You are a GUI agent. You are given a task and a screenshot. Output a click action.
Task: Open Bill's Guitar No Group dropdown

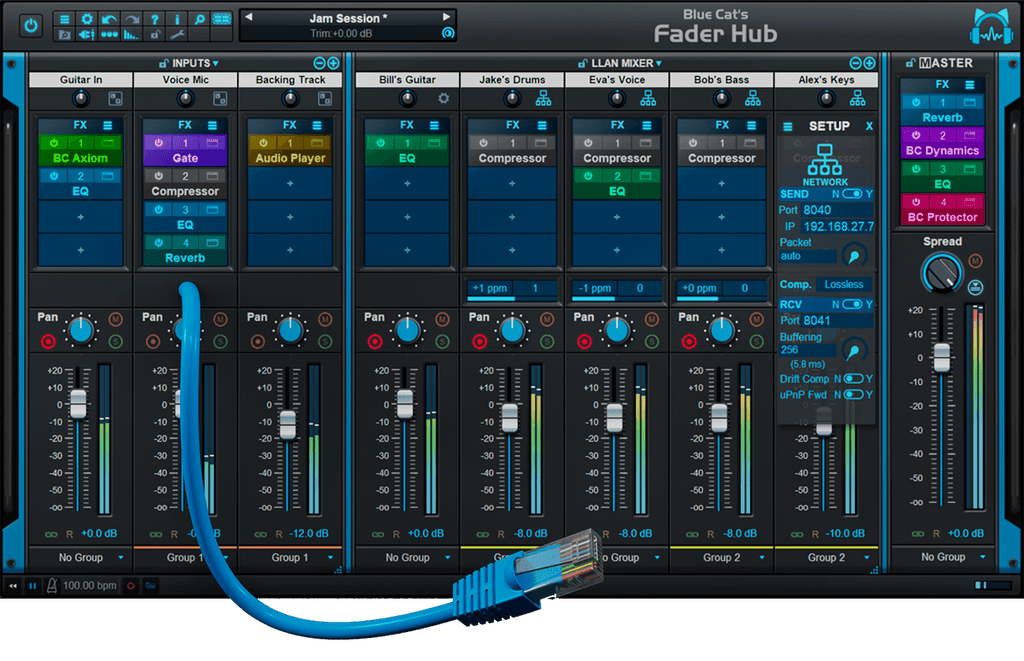[408, 557]
